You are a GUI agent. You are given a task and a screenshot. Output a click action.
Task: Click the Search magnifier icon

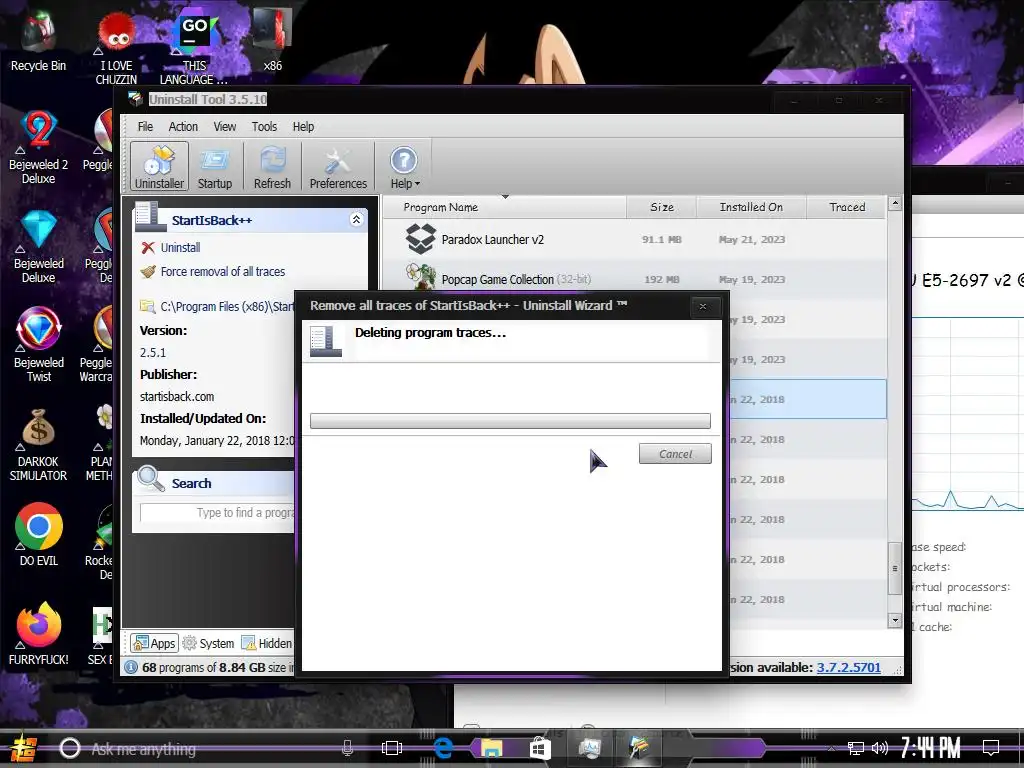151,480
